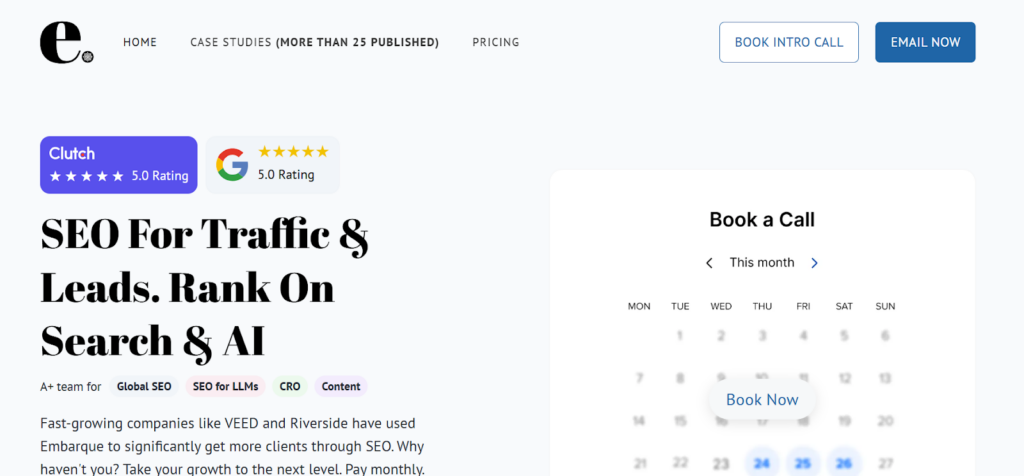Pick date 26 in the calendar
This screenshot has height=476, width=1024.
(844, 464)
